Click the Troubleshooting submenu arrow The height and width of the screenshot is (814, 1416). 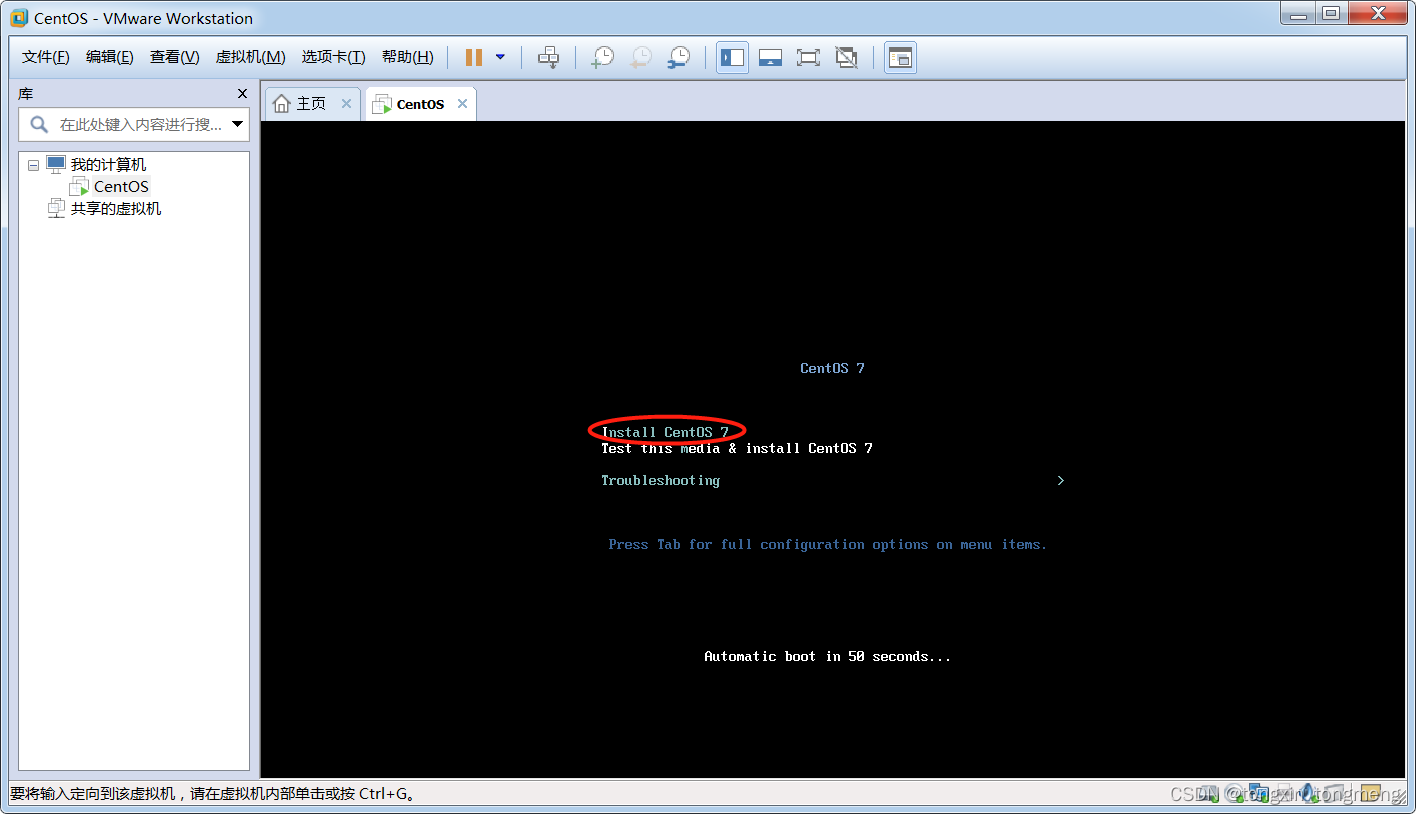tap(1060, 481)
